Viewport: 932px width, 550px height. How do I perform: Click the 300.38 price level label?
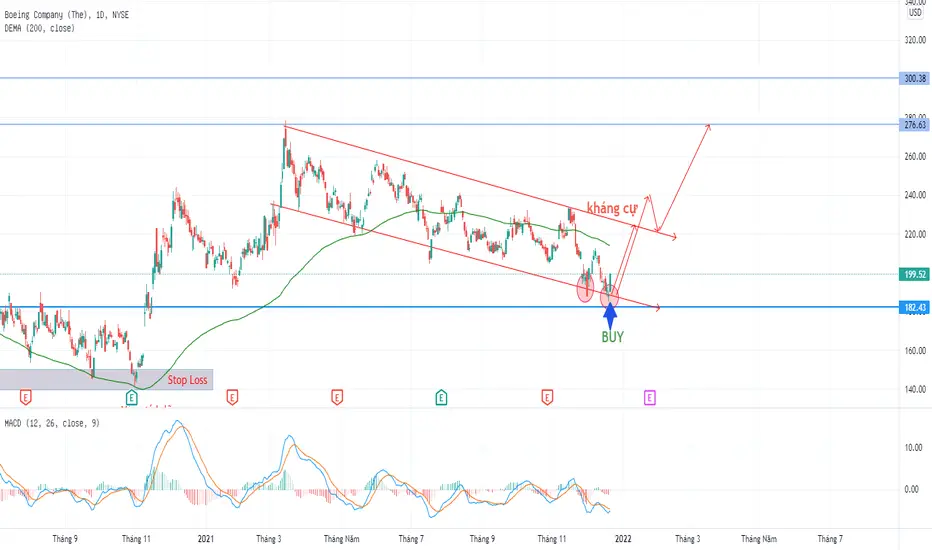point(915,78)
